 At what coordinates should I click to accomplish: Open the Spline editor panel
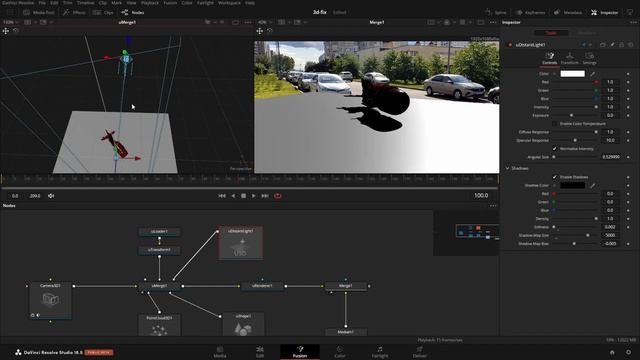pyautogui.click(x=496, y=13)
